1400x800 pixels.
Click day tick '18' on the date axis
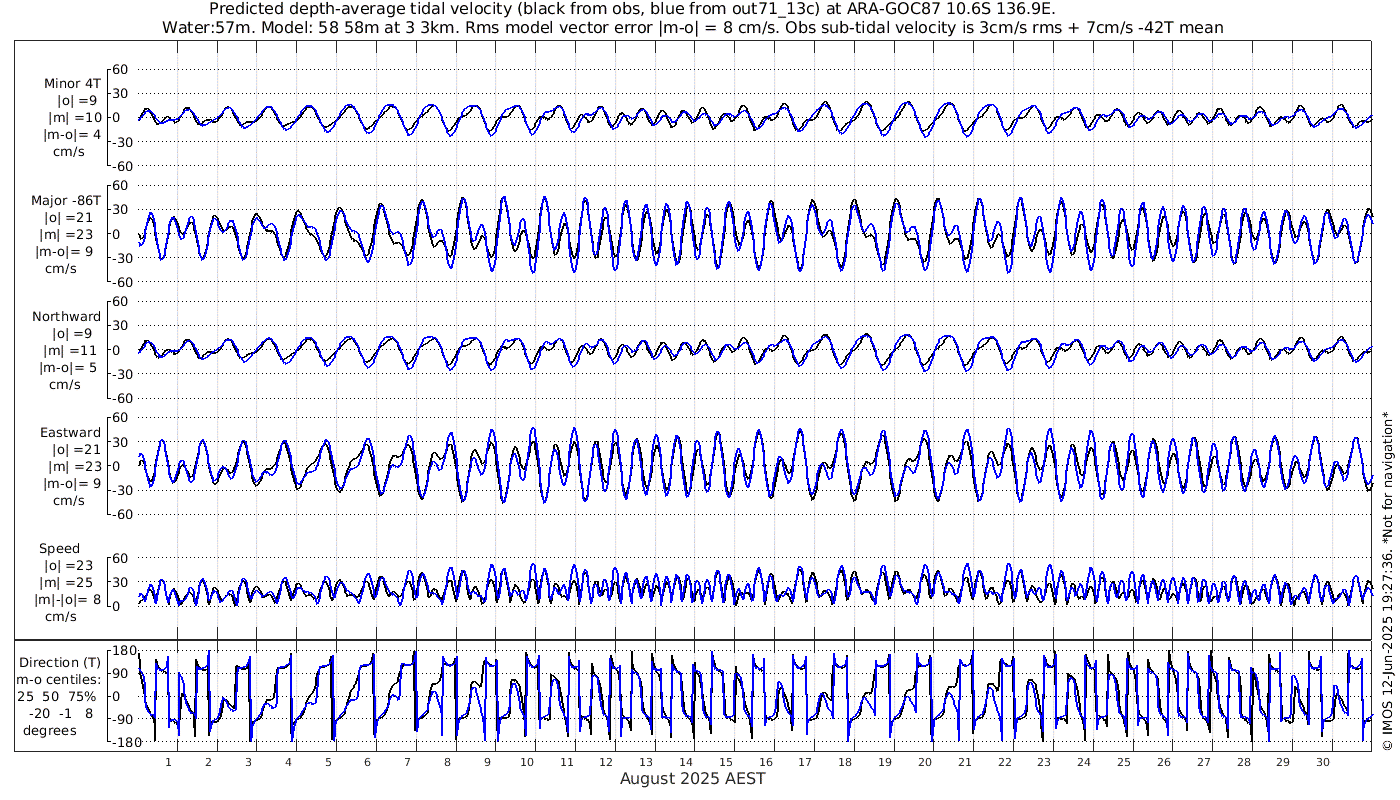click(845, 762)
